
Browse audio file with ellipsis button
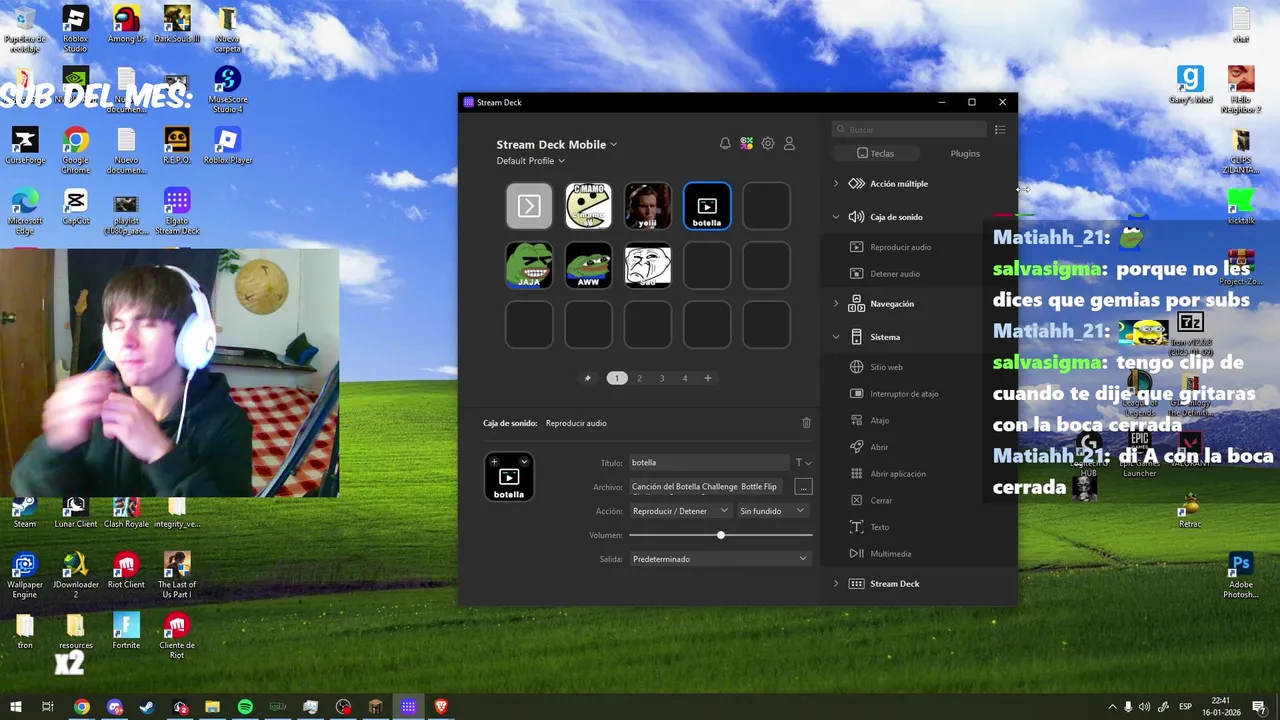coord(803,487)
